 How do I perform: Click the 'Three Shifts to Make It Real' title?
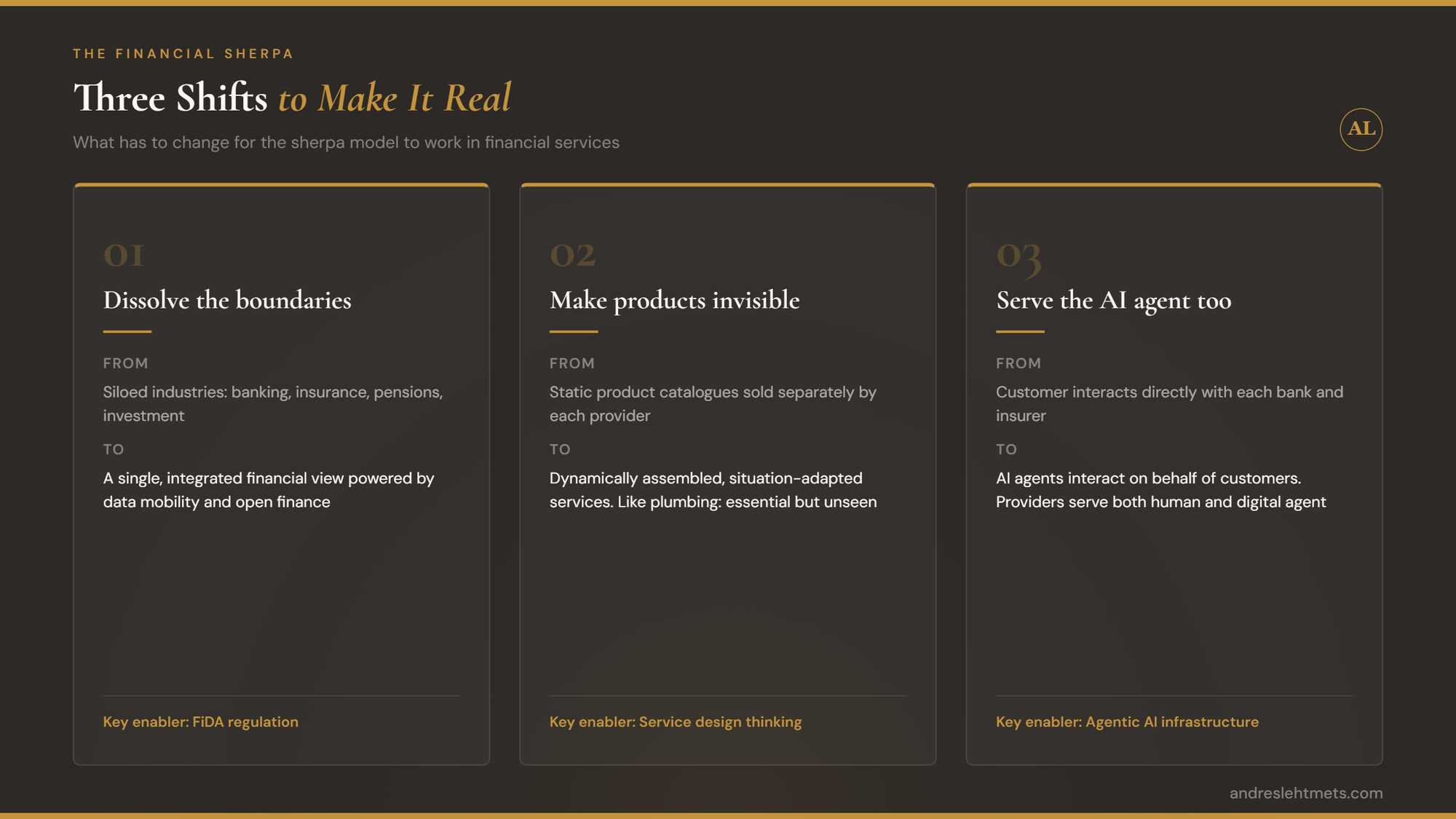pos(292,98)
